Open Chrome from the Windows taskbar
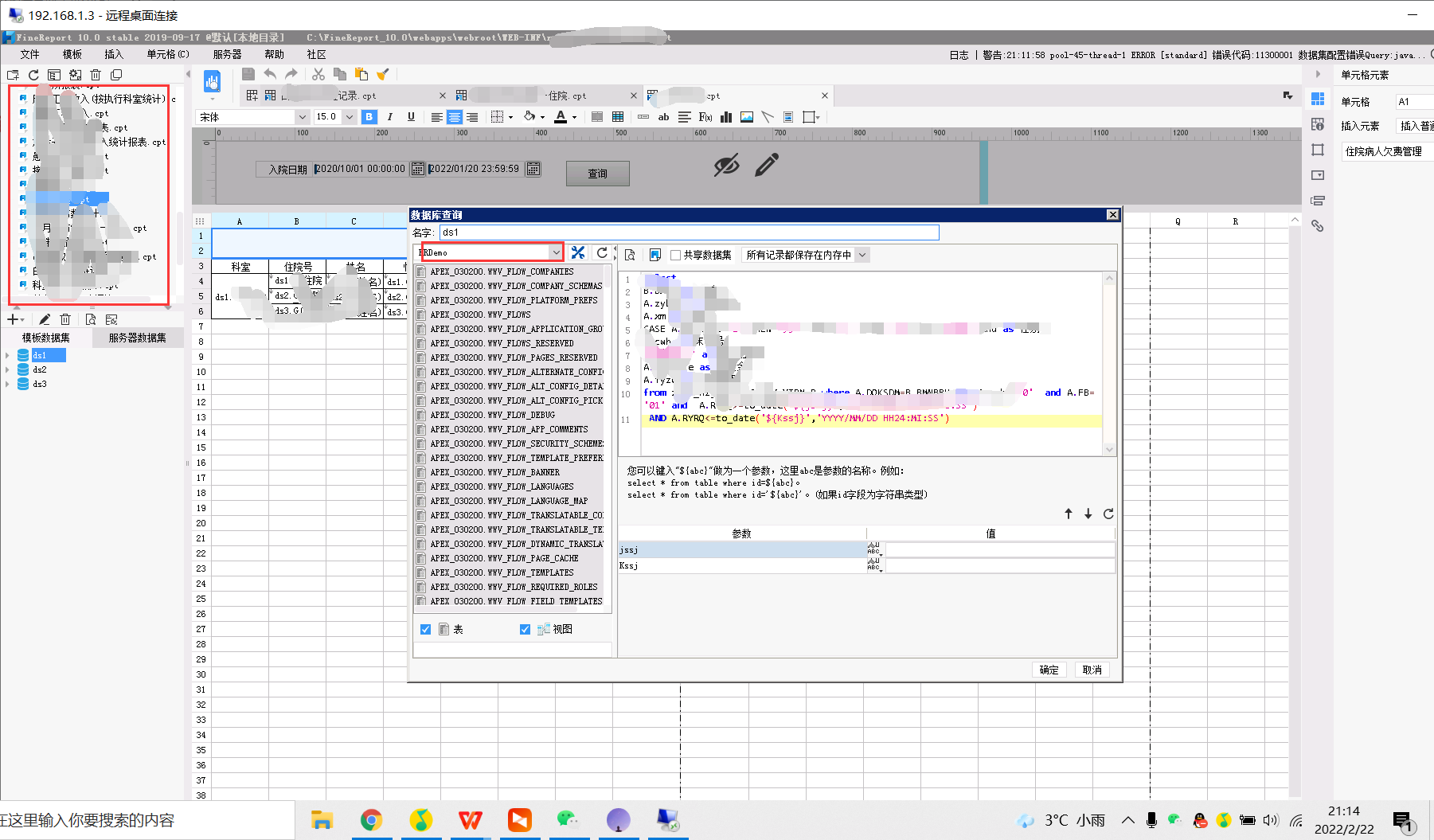 coord(371,819)
